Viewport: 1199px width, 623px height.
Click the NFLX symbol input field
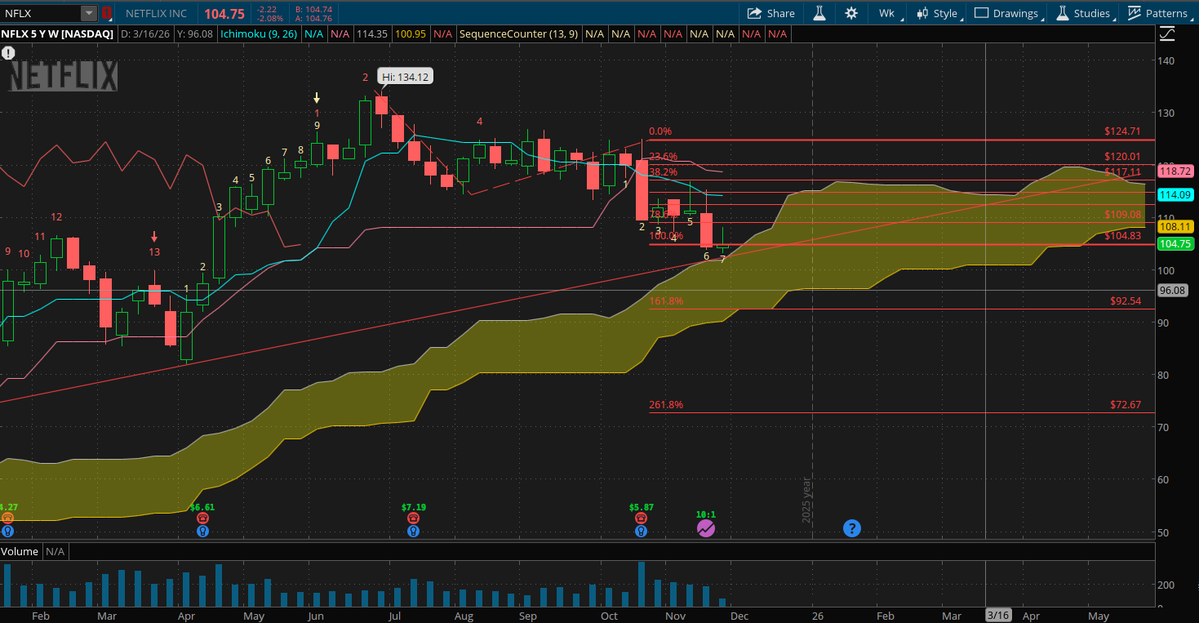40,13
